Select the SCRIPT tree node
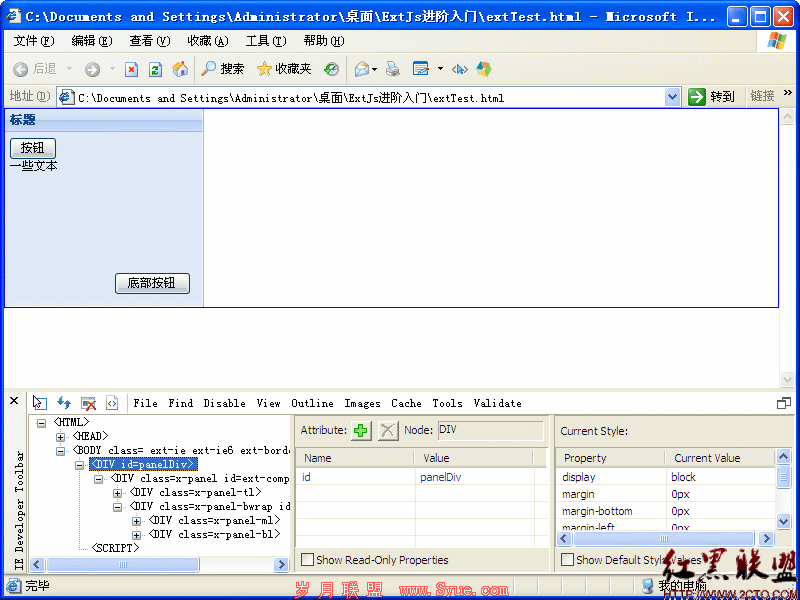 tap(115, 548)
